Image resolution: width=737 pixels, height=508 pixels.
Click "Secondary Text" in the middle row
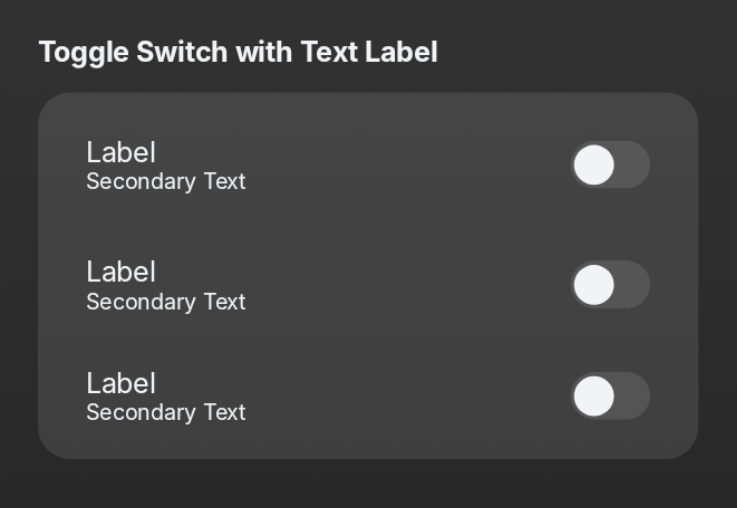166,302
